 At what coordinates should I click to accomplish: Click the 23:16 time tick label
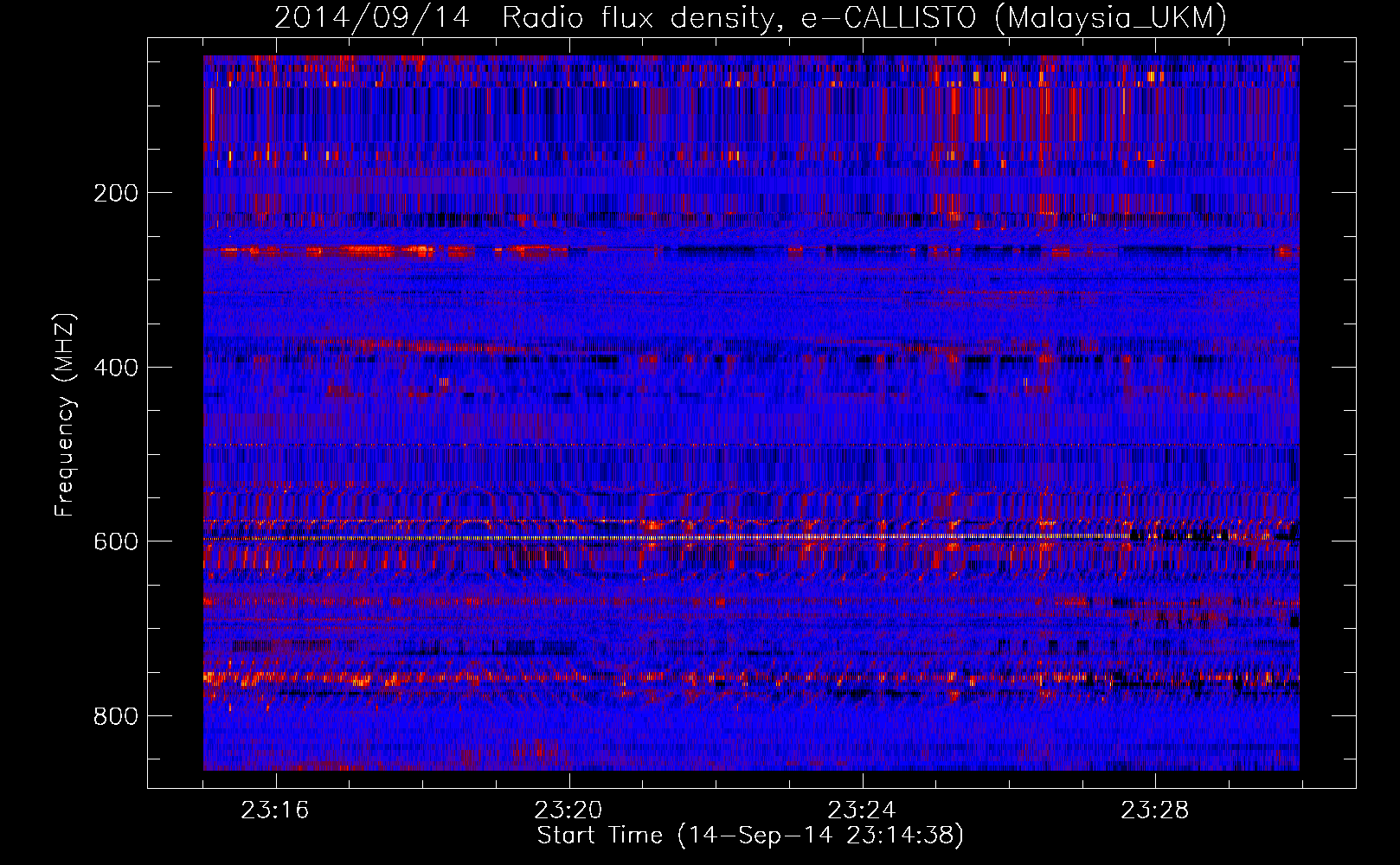(275, 811)
